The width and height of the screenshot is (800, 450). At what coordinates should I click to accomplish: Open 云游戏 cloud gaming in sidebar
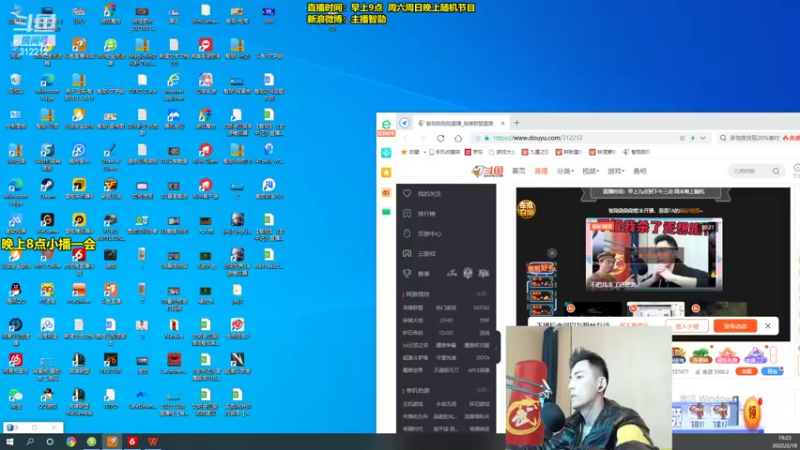[x=420, y=254]
